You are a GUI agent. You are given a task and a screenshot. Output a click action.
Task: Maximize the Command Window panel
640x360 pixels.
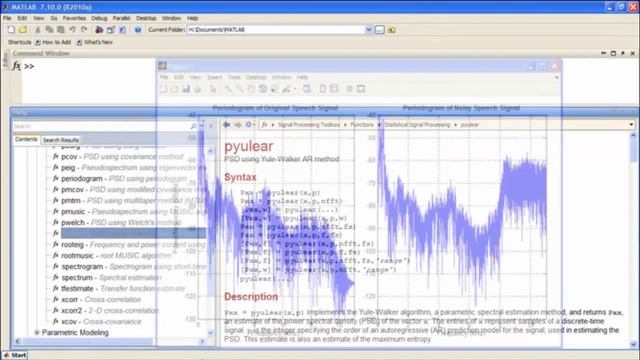click(613, 53)
